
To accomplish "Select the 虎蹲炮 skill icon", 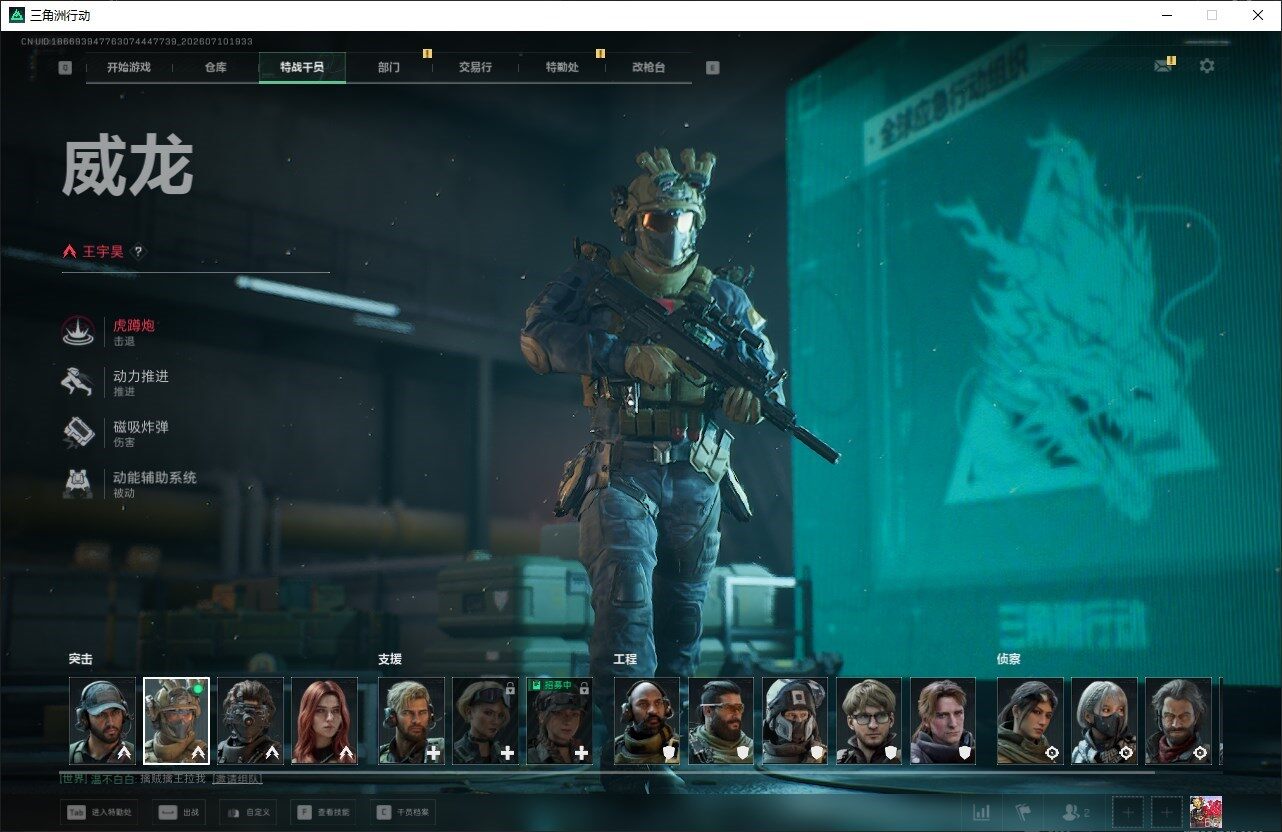I will [x=78, y=332].
